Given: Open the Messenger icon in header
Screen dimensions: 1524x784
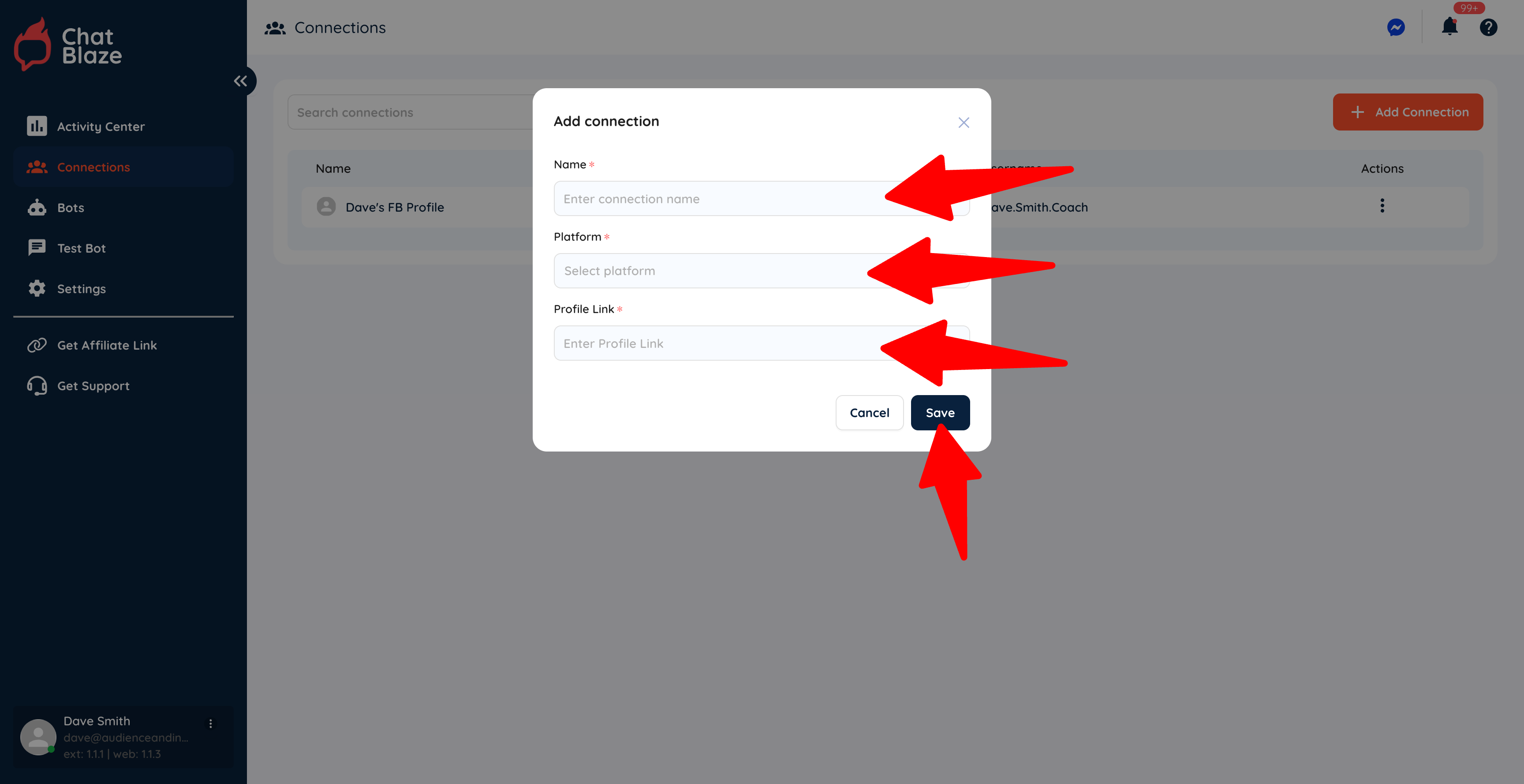Looking at the screenshot, I should pyautogui.click(x=1396, y=27).
